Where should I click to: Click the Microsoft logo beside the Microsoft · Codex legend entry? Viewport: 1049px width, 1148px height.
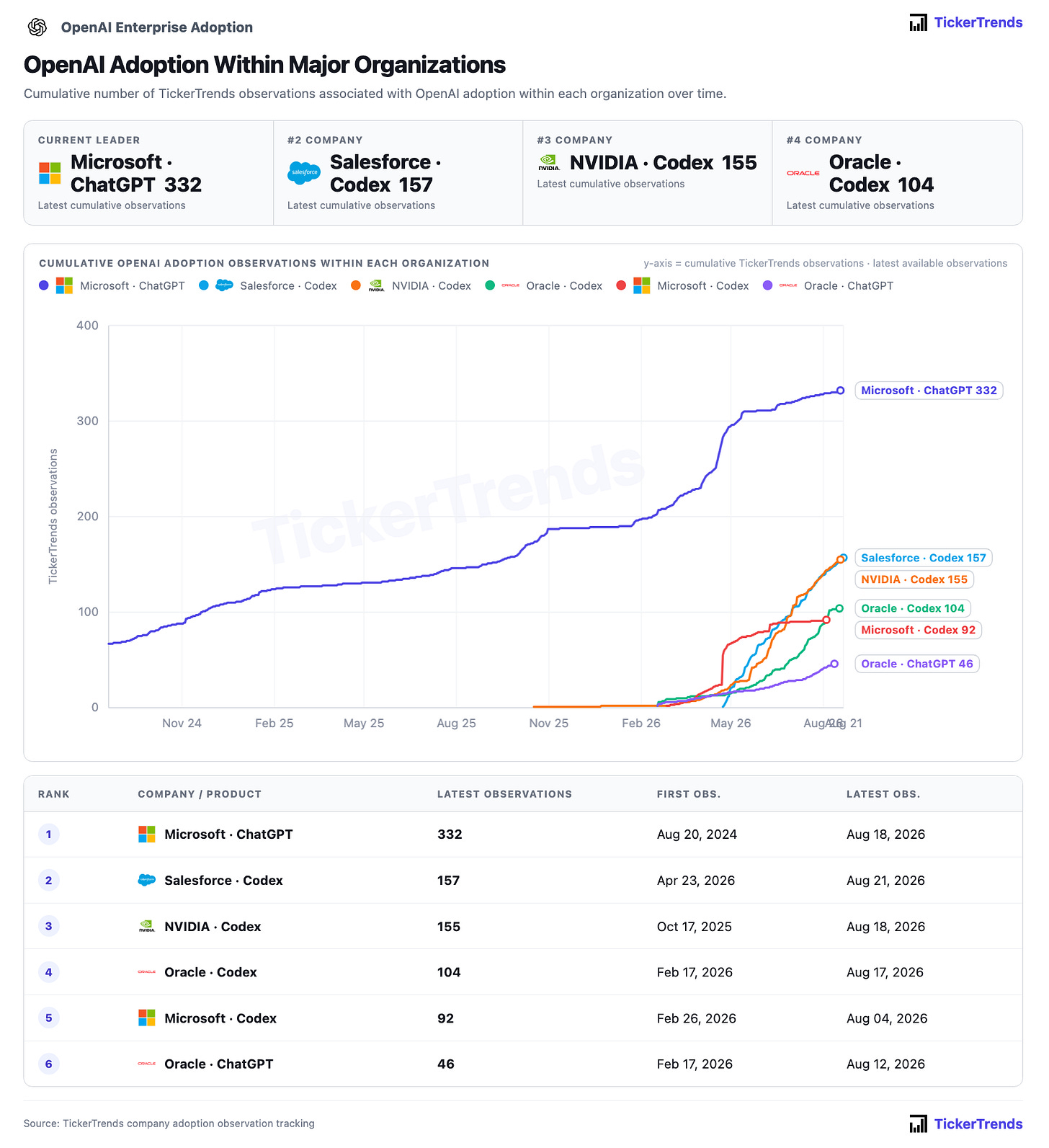tap(642, 285)
